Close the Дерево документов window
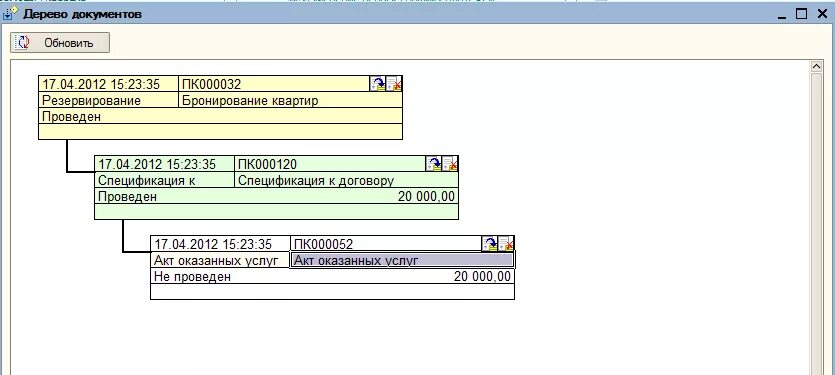Screen dimensions: 835x375 pyautogui.click(x=822, y=14)
